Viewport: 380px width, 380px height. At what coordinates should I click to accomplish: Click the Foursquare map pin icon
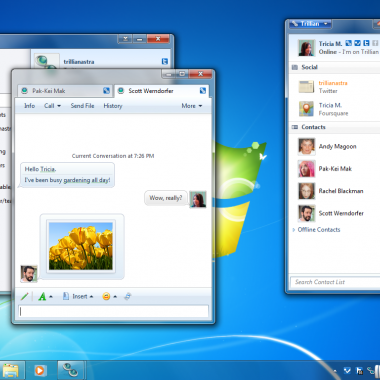coord(306,109)
